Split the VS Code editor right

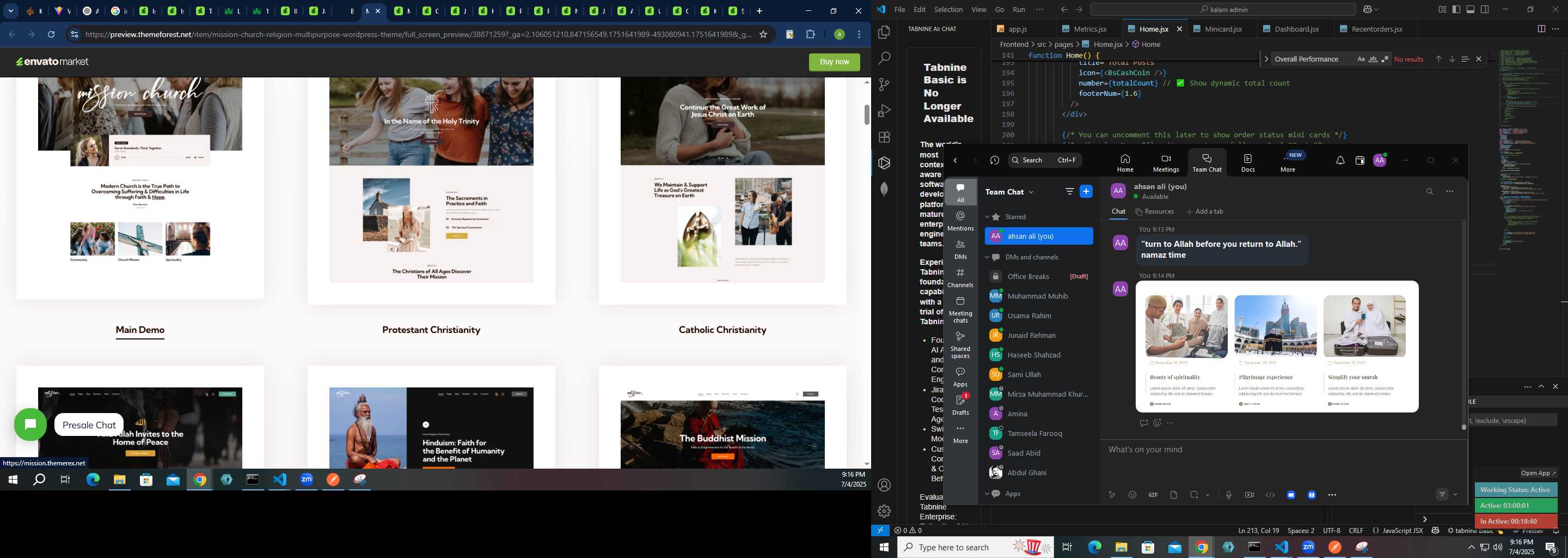1541,29
